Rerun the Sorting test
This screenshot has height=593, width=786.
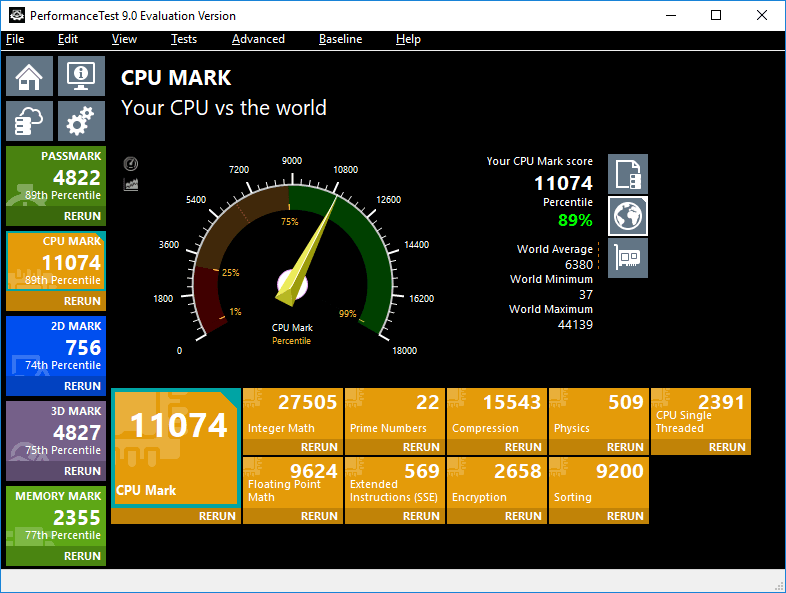(599, 516)
